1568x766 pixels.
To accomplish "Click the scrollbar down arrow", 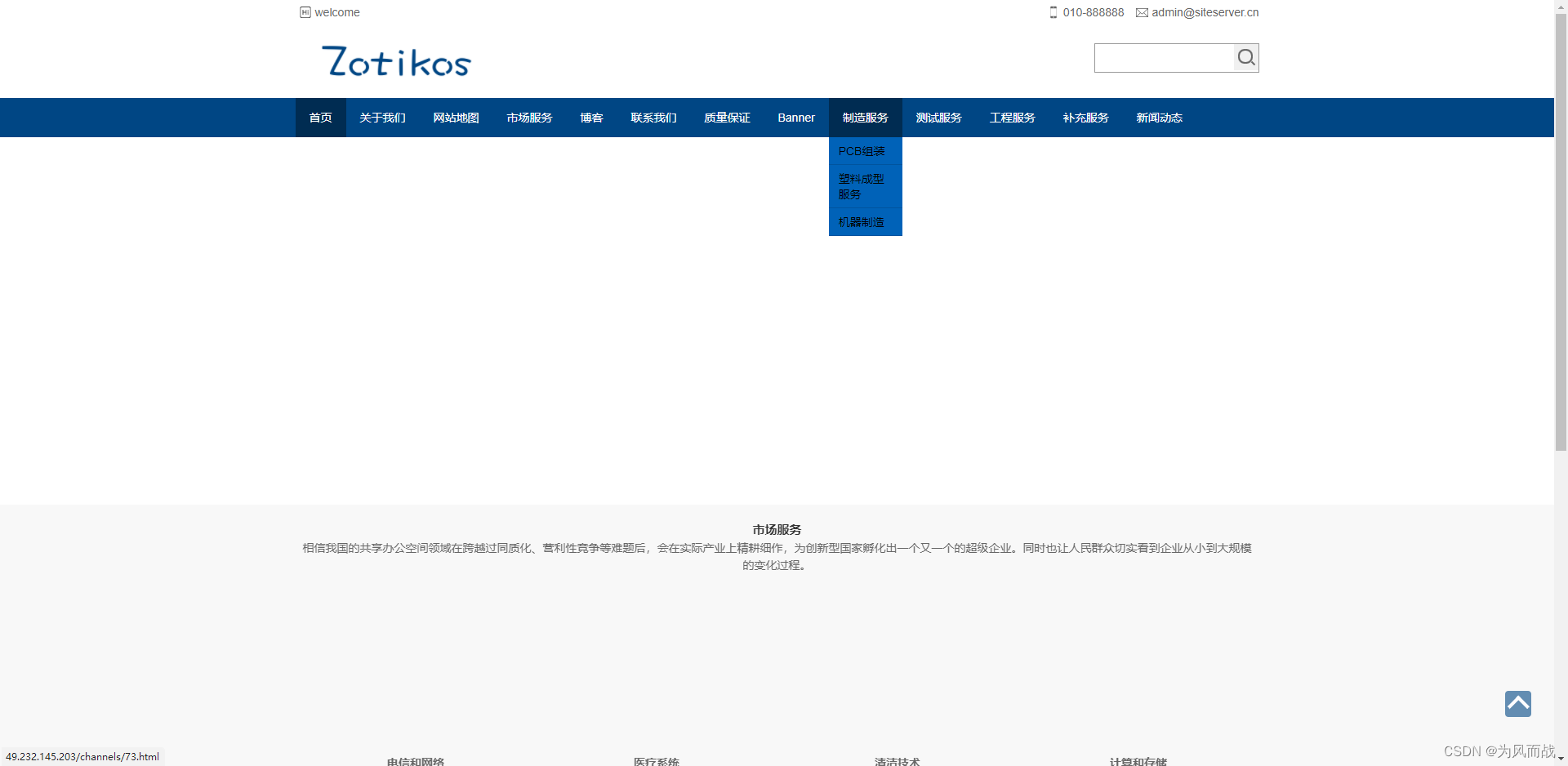I will pos(1561,759).
